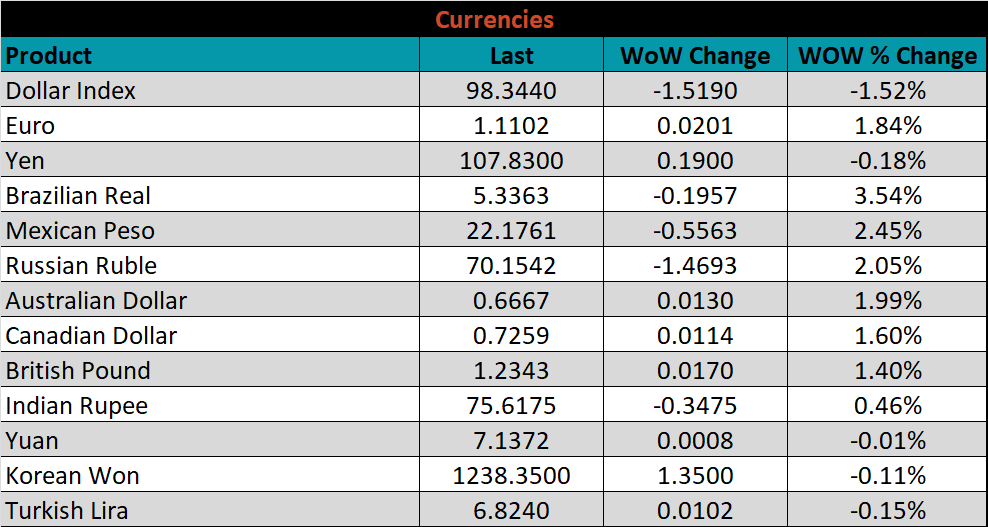Select the Last column header
The width and height of the screenshot is (988, 527).
click(x=511, y=56)
